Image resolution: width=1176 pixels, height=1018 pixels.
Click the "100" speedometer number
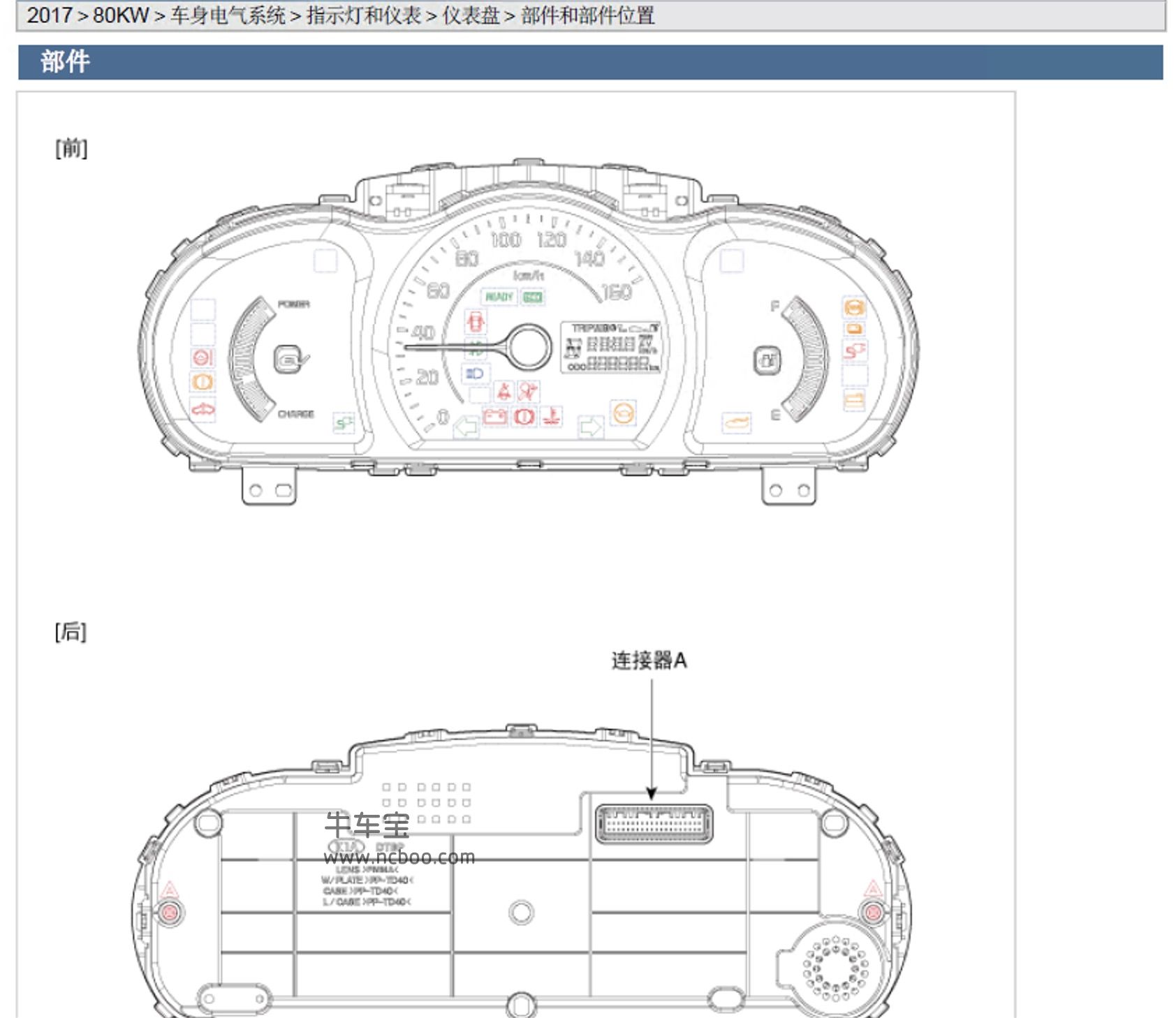point(506,241)
